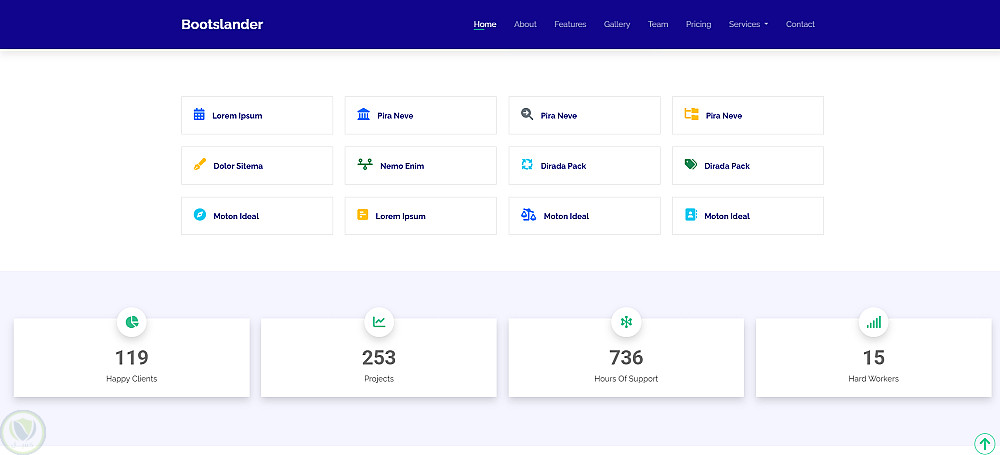
Task: Click the 'Nemo Enim' label
Action: tap(402, 166)
